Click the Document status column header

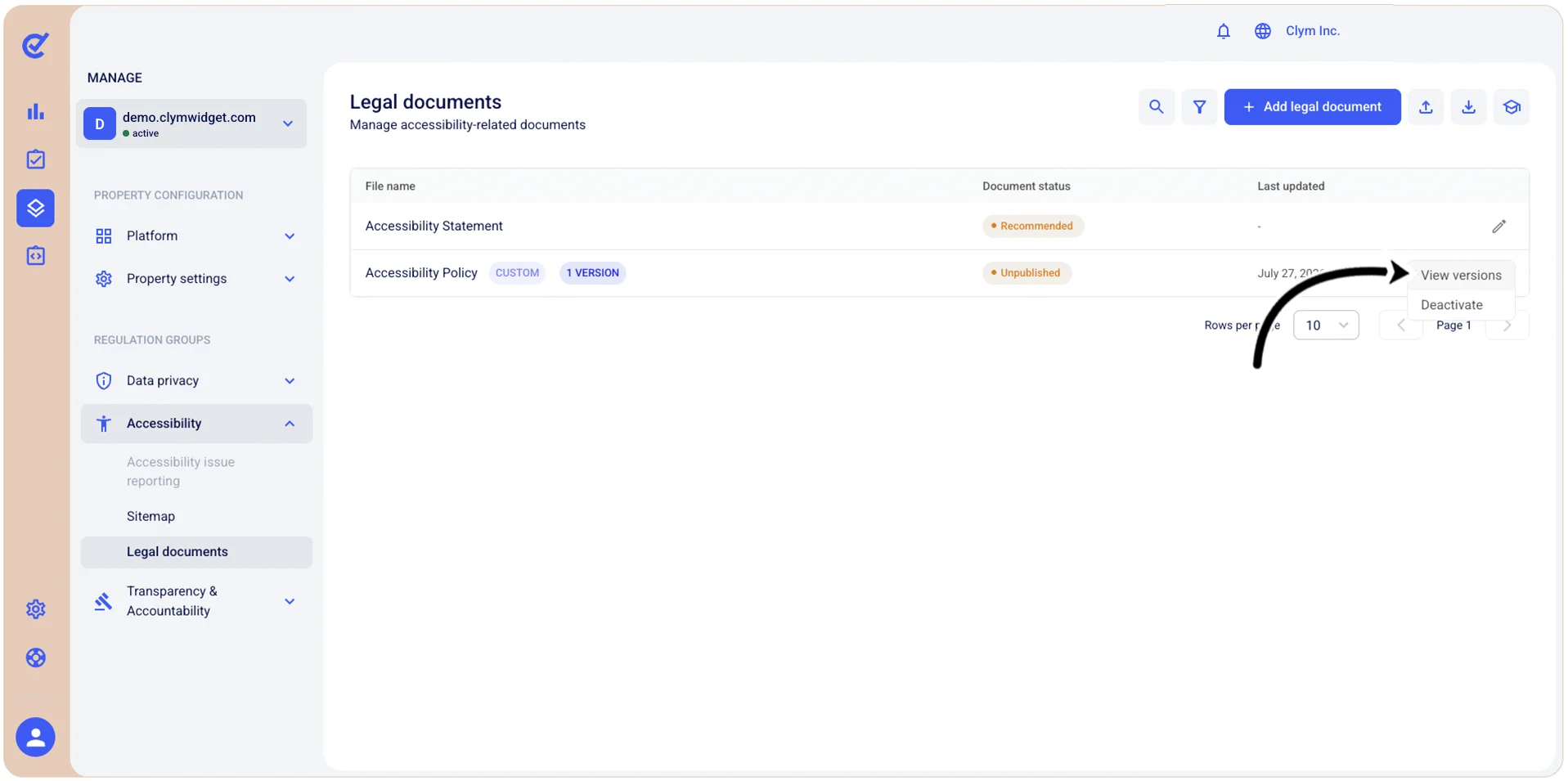1026,186
